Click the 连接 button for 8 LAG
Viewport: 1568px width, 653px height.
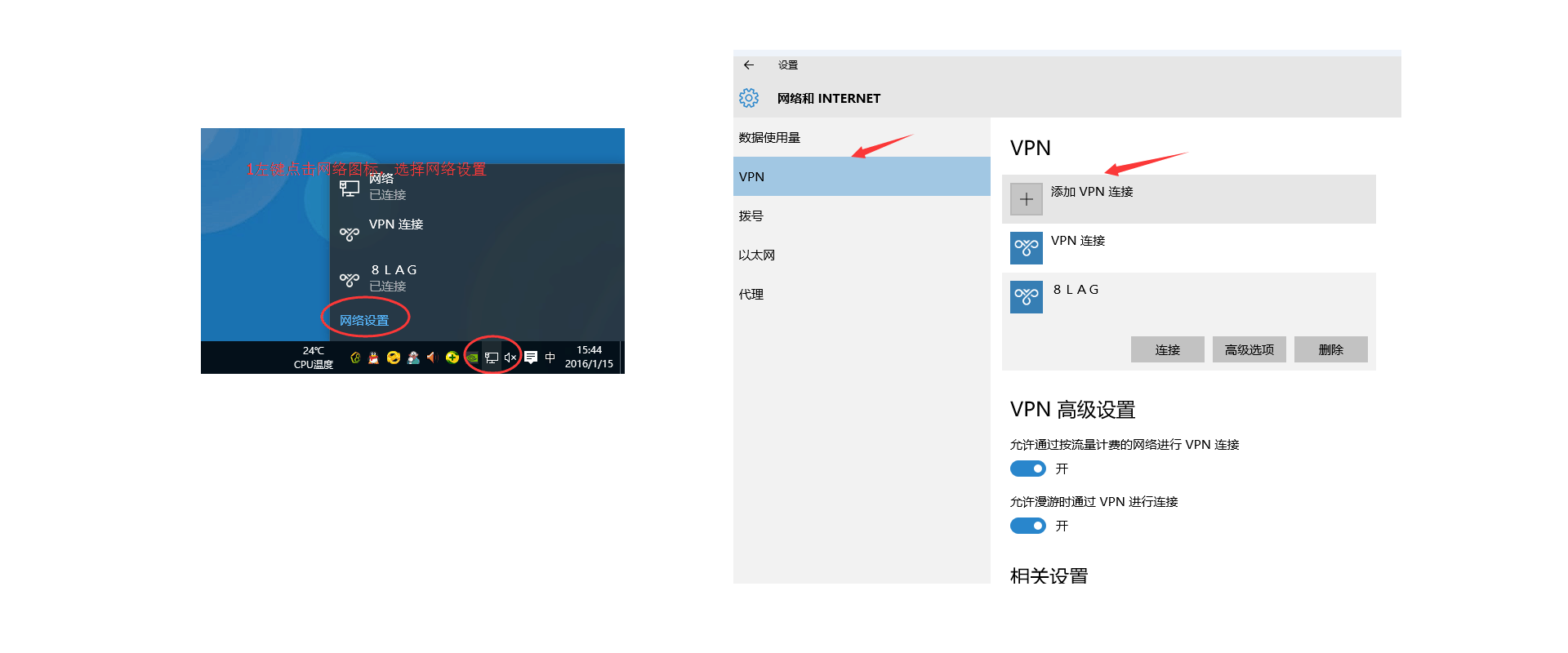(x=1168, y=349)
